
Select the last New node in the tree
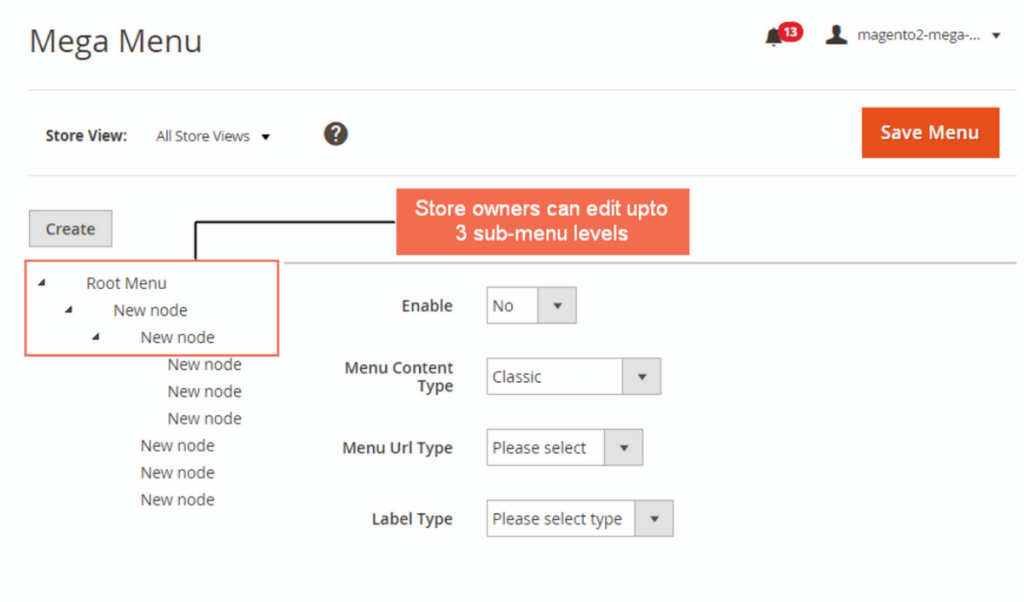[x=177, y=499]
